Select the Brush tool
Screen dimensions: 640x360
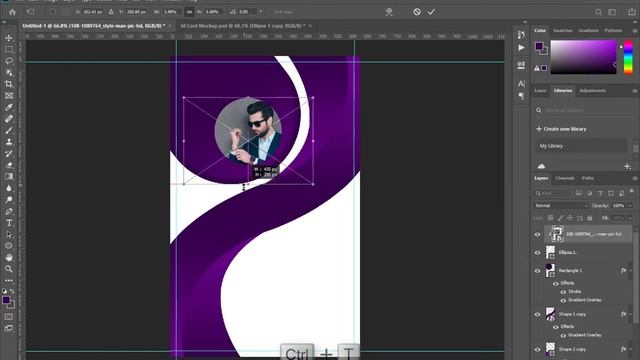pyautogui.click(x=9, y=131)
